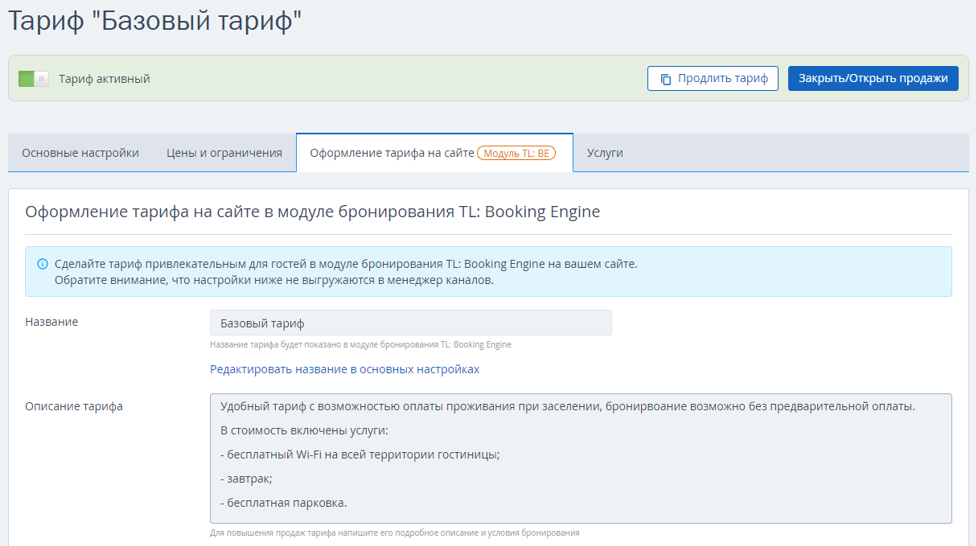Click the '- бесплатный Wi-Fi' description line
The image size is (976, 546).
click(x=360, y=455)
